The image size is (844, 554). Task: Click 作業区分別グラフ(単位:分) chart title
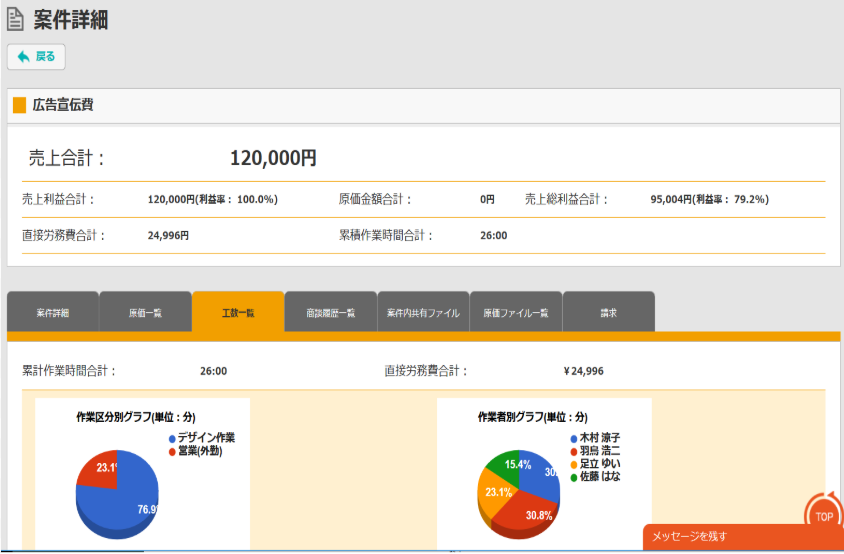[136, 417]
